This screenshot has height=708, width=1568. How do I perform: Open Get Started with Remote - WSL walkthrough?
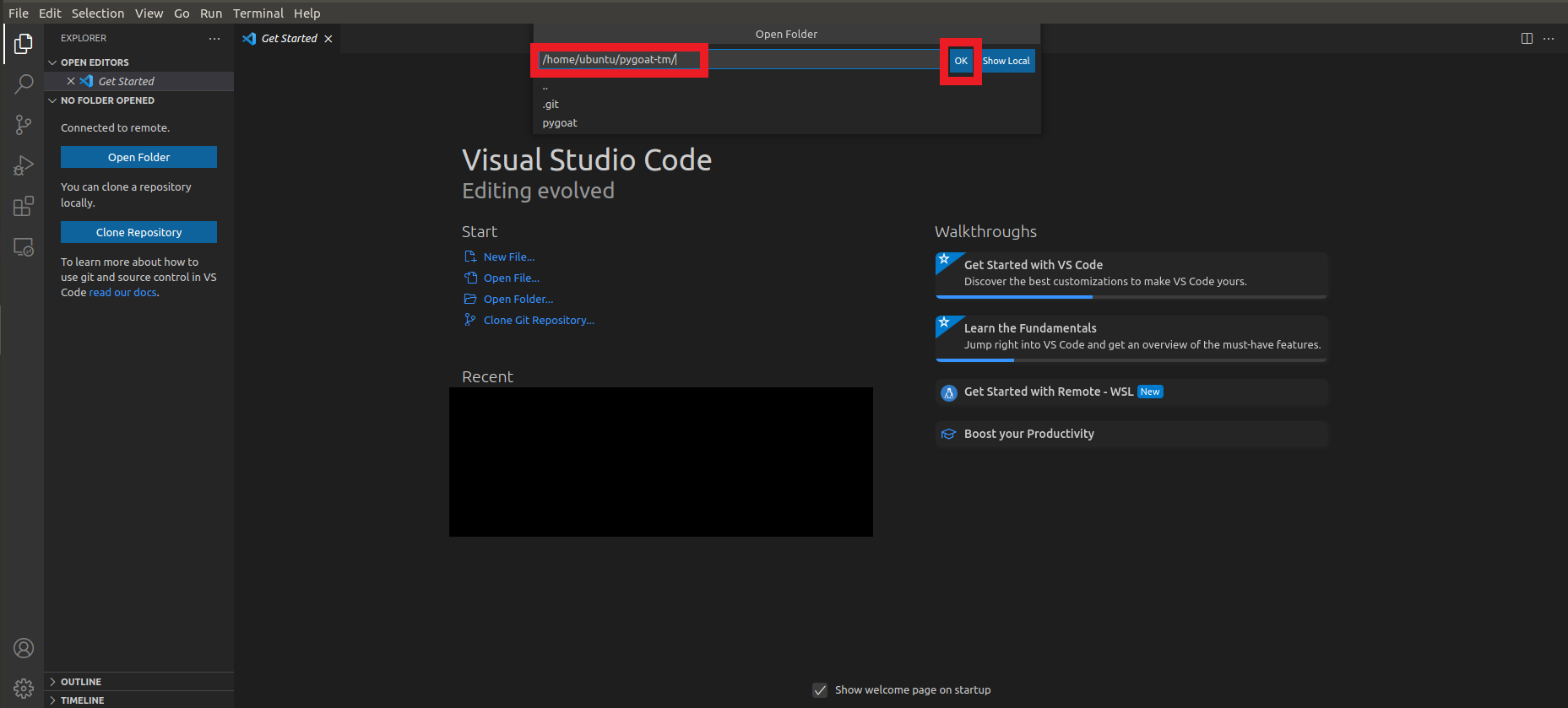(1131, 392)
